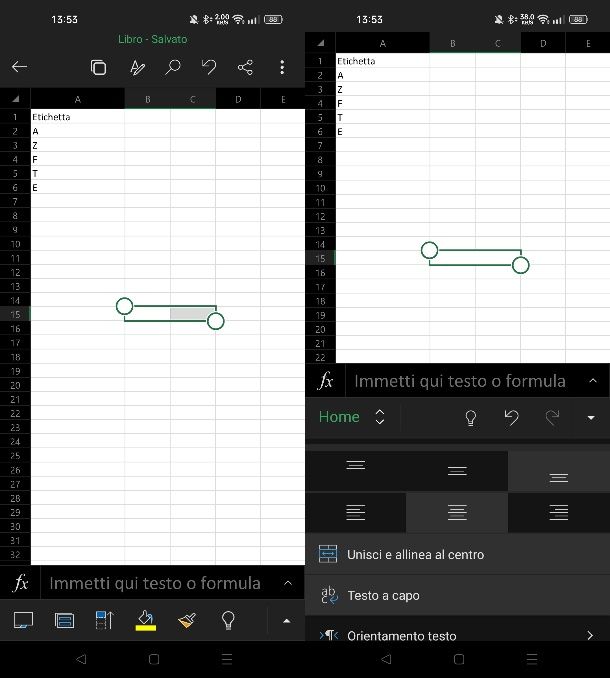Screen dimensions: 610x678
Task: Open the three-dot overflow menu
Action: click(x=282, y=67)
